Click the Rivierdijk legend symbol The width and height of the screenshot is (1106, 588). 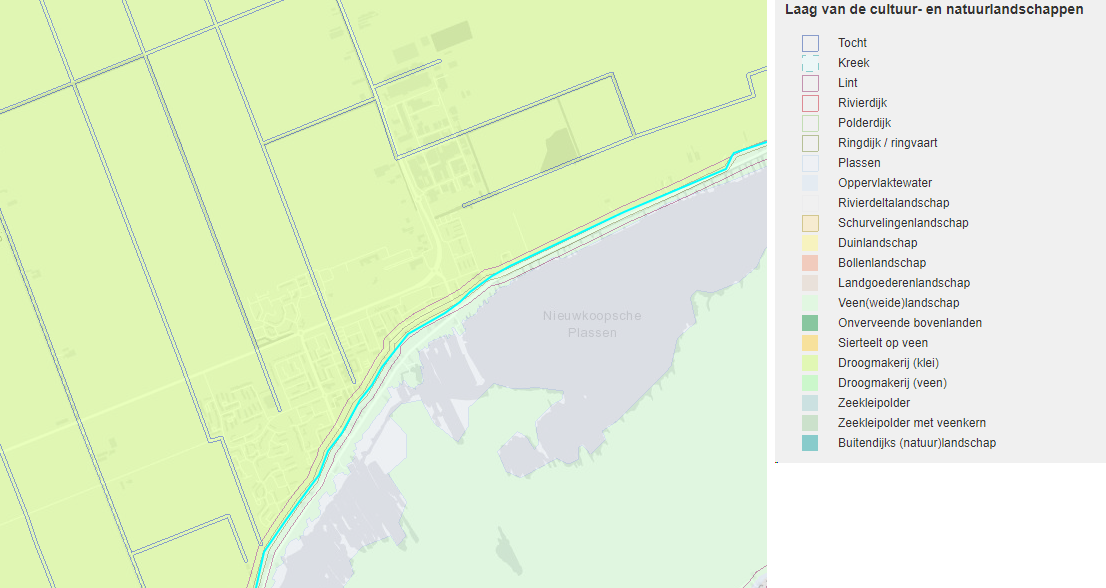point(810,103)
